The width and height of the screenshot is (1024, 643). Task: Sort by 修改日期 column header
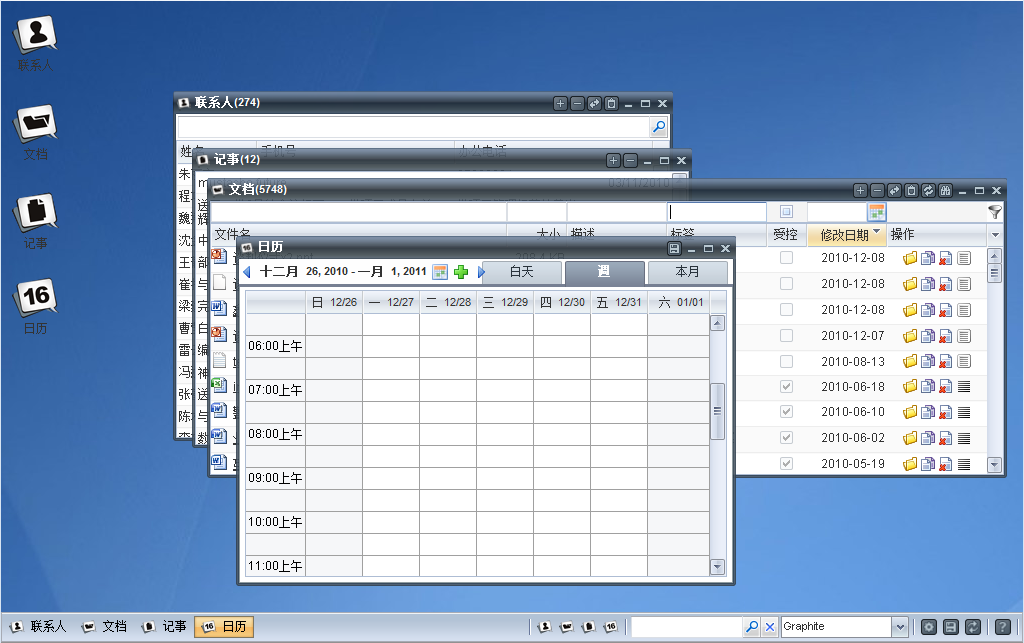click(847, 235)
